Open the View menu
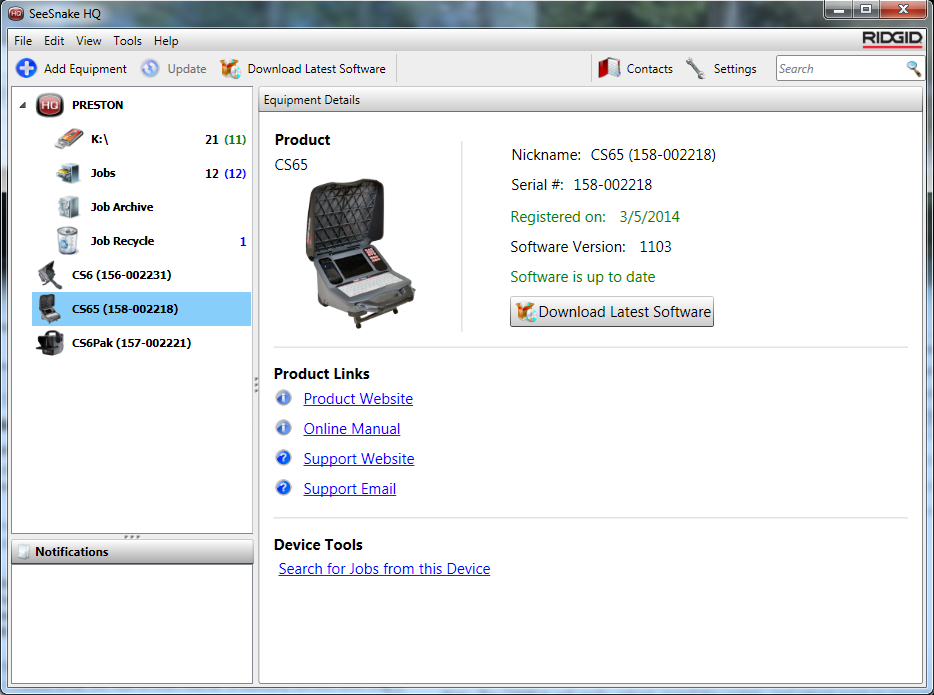The image size is (934, 695). pos(88,40)
